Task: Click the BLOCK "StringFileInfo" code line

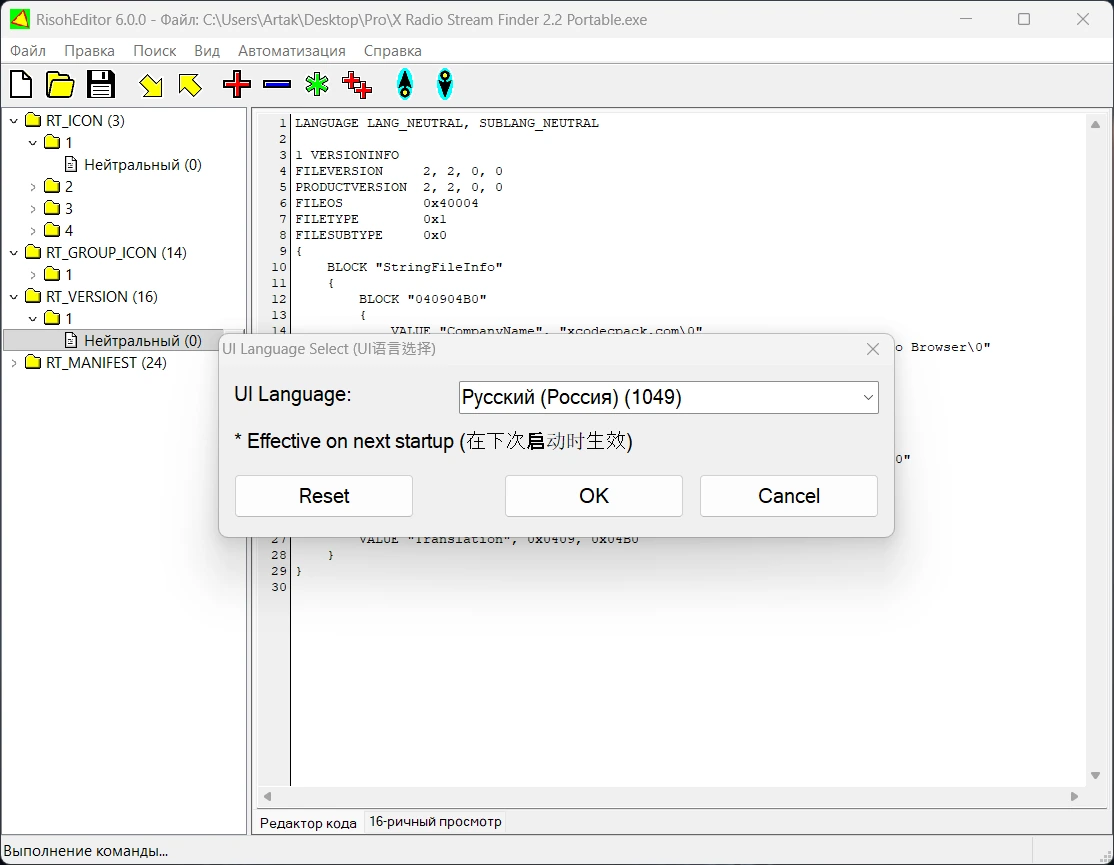Action: (415, 267)
